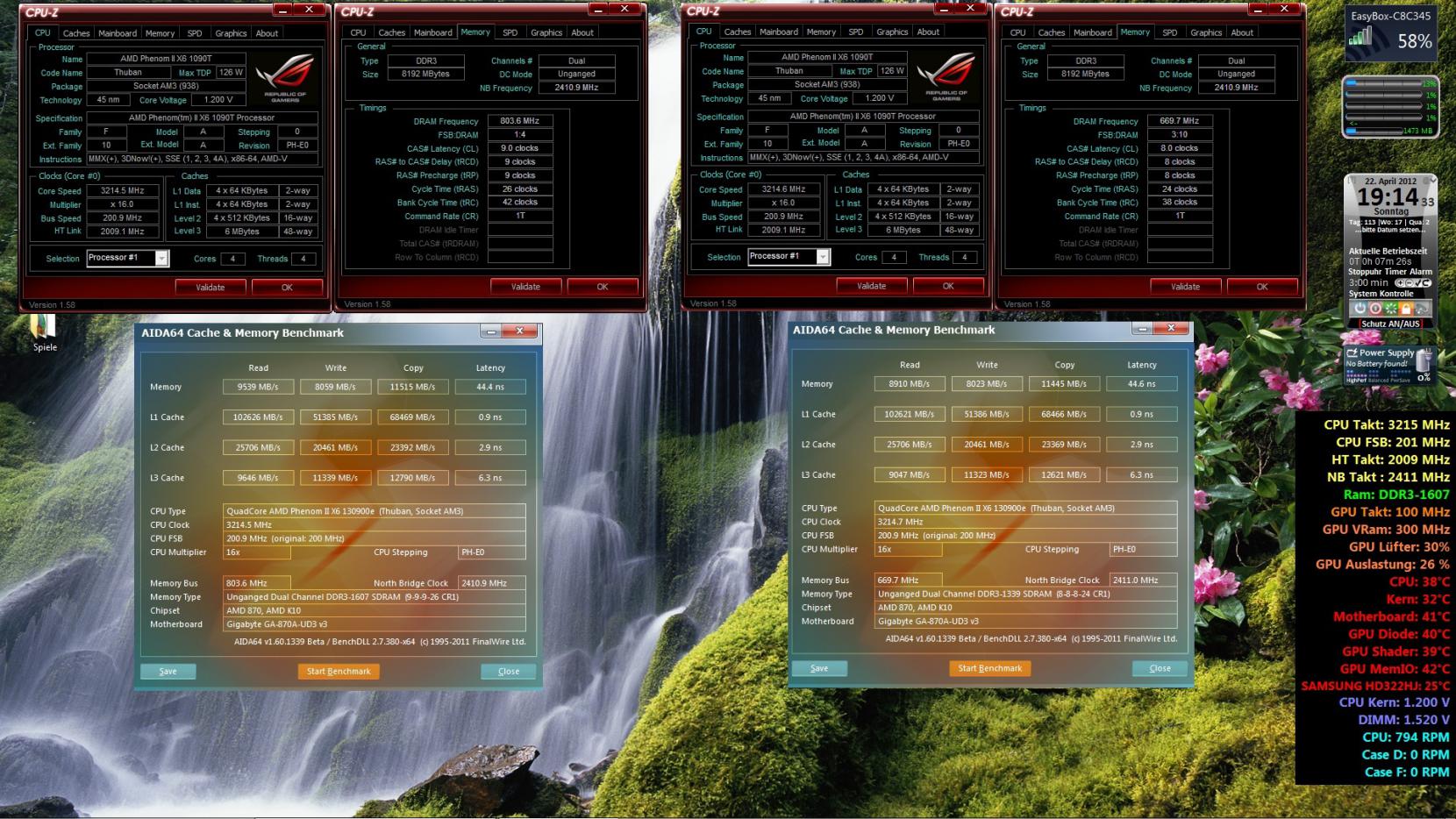Click the C reset button of the Stoppuhr timer
The height and width of the screenshot is (819, 1456).
coord(1426,283)
